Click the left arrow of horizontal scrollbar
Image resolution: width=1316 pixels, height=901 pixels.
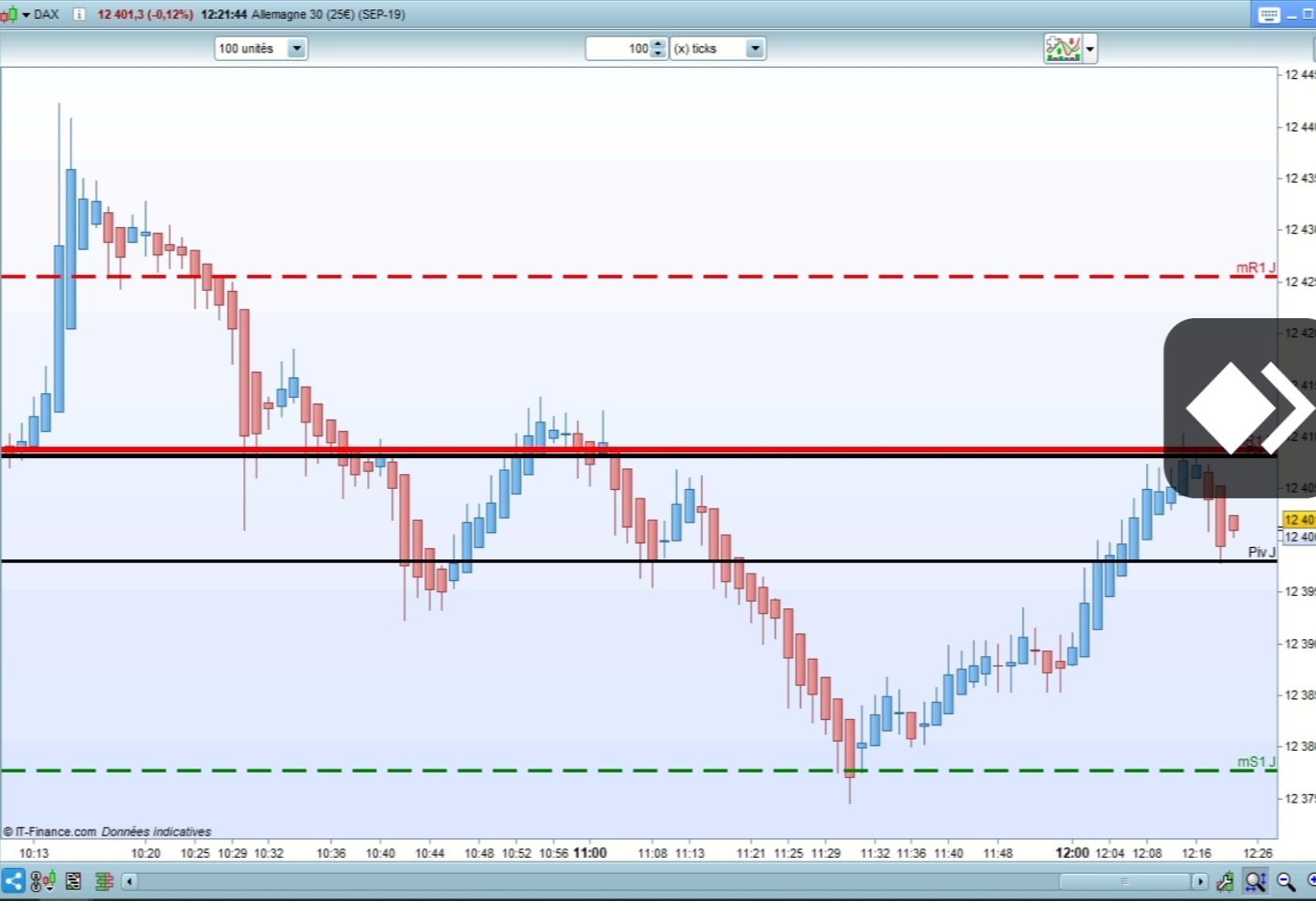pyautogui.click(x=130, y=881)
